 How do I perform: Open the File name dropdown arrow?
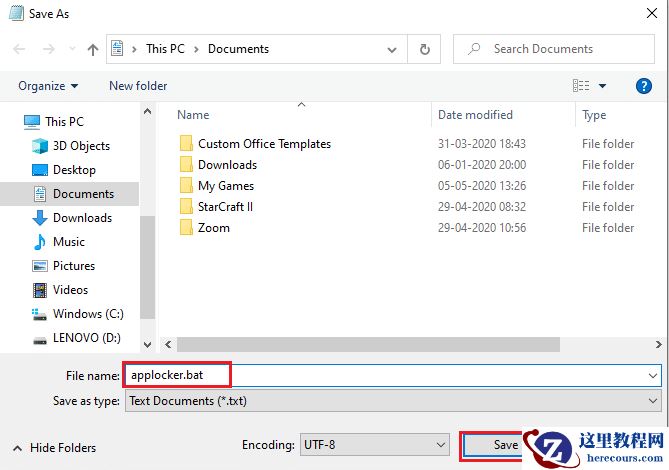point(653,376)
